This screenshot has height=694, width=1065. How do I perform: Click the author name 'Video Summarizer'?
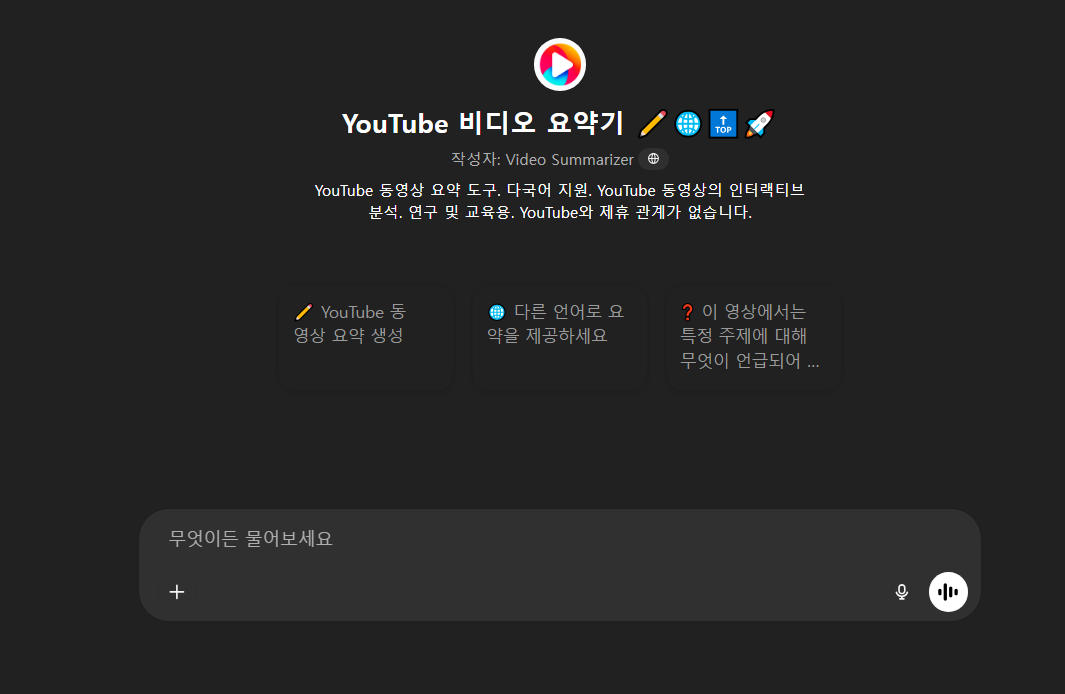coord(569,160)
